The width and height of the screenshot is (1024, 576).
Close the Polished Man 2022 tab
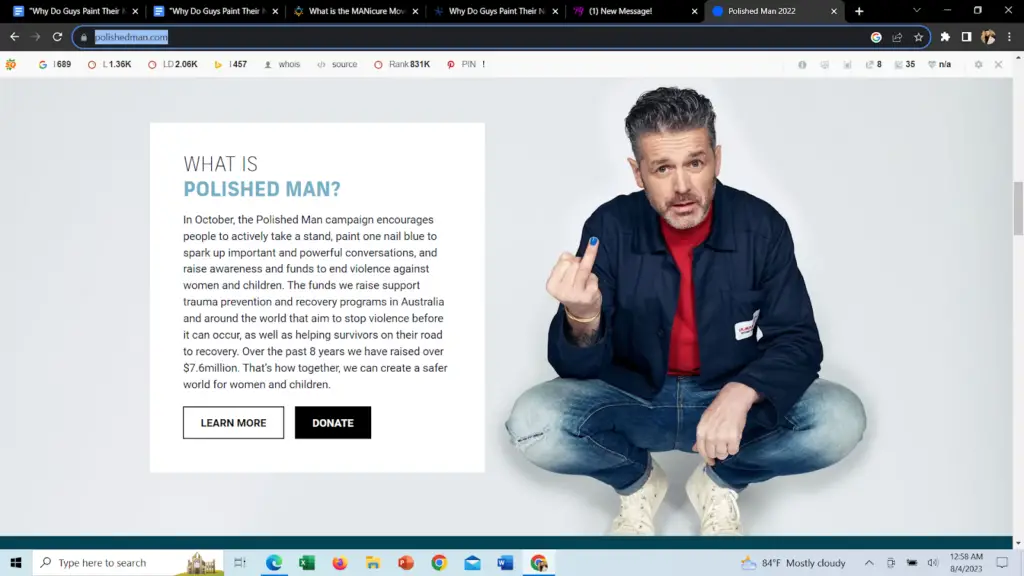834,11
